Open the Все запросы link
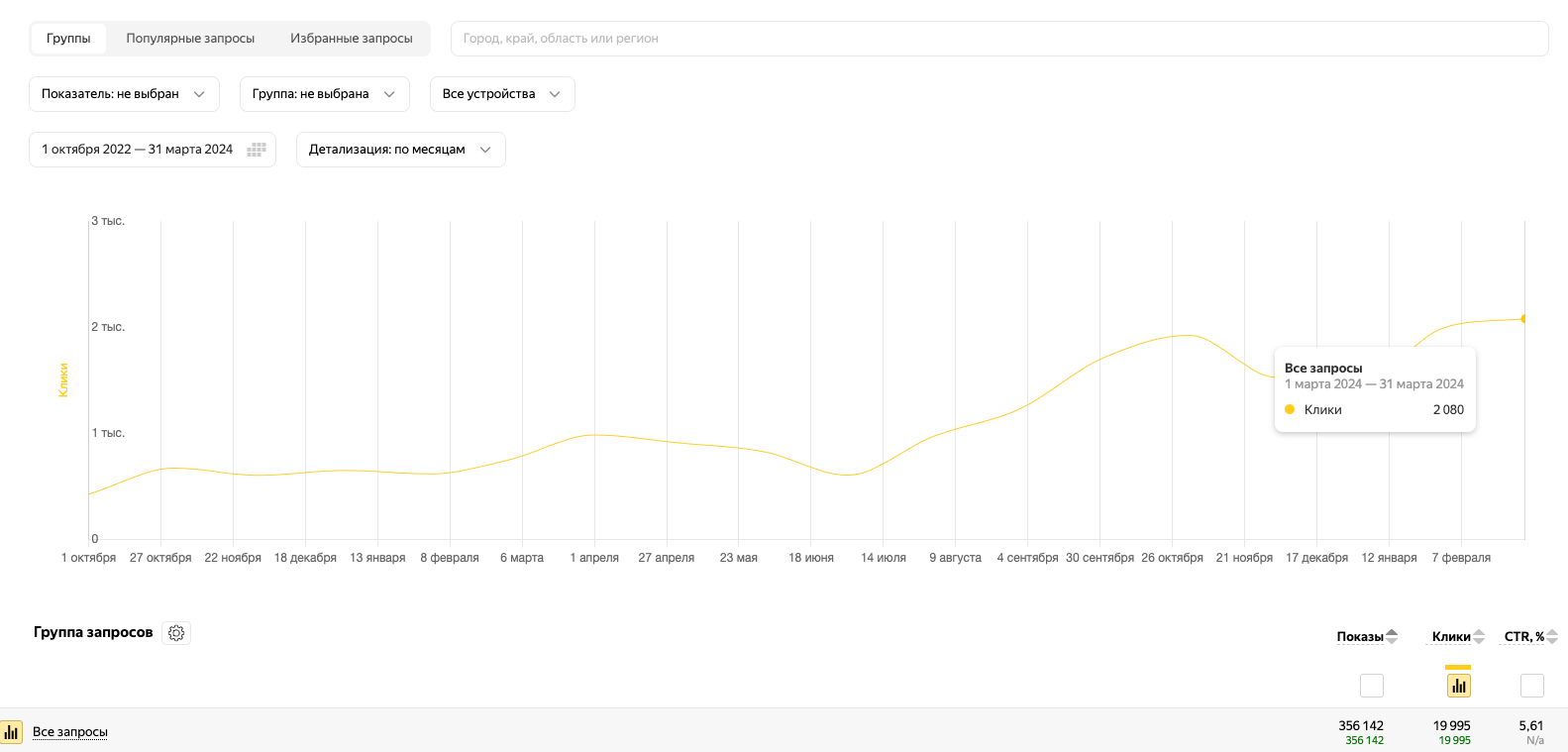This screenshot has width=1568, height=752. [70, 732]
